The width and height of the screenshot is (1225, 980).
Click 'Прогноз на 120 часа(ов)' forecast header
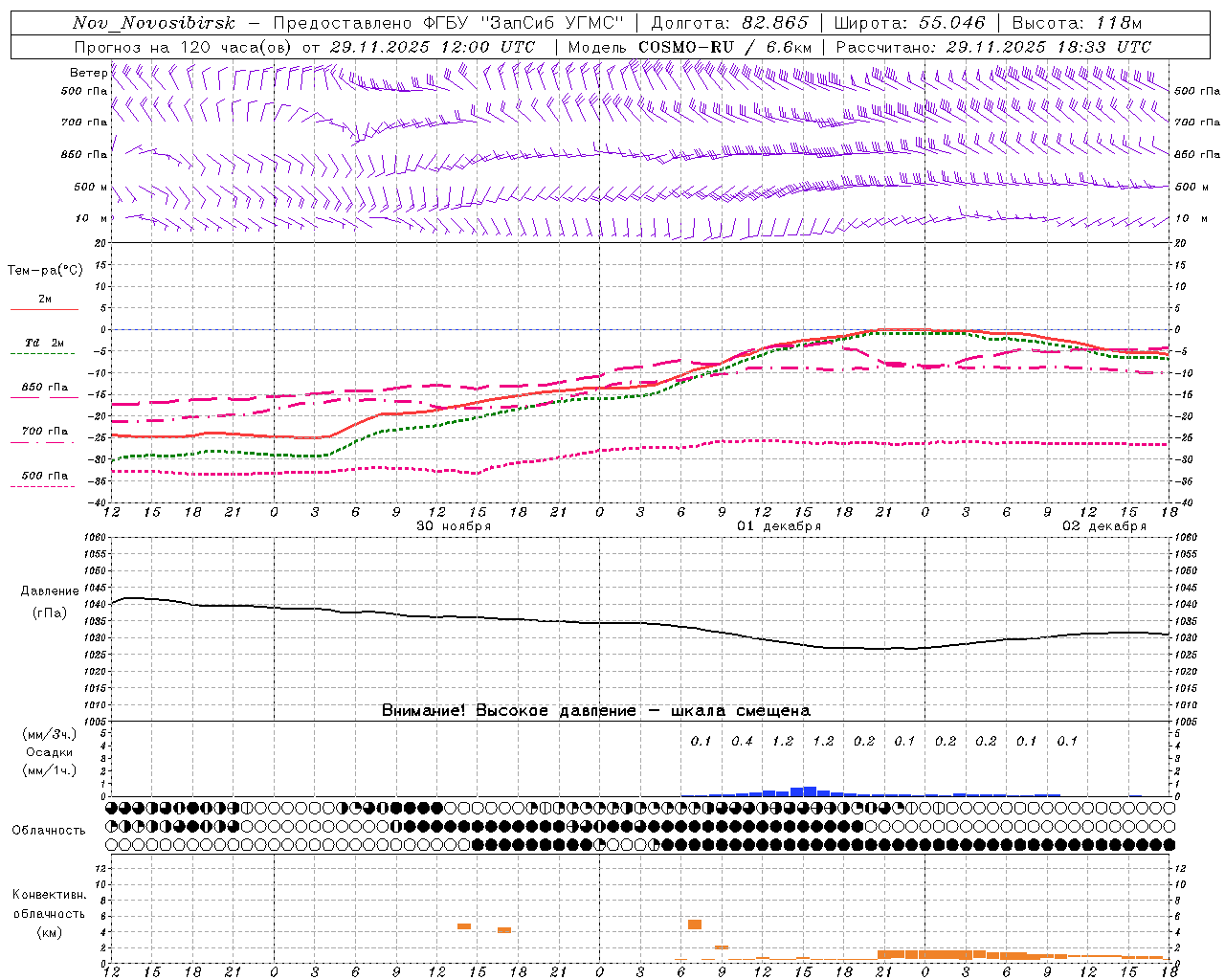pyautogui.click(x=184, y=47)
